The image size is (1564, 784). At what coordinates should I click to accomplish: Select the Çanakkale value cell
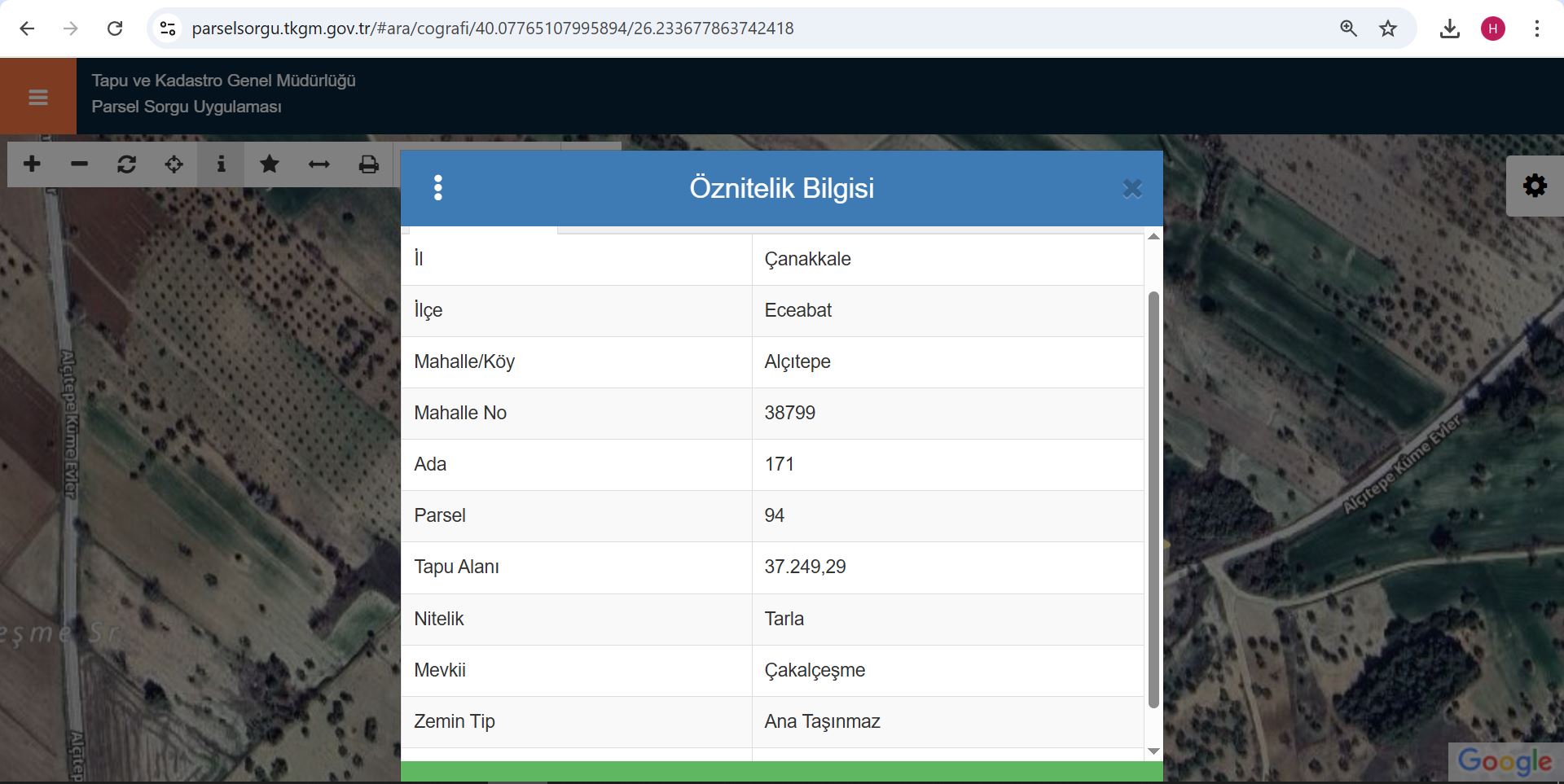pyautogui.click(x=947, y=259)
